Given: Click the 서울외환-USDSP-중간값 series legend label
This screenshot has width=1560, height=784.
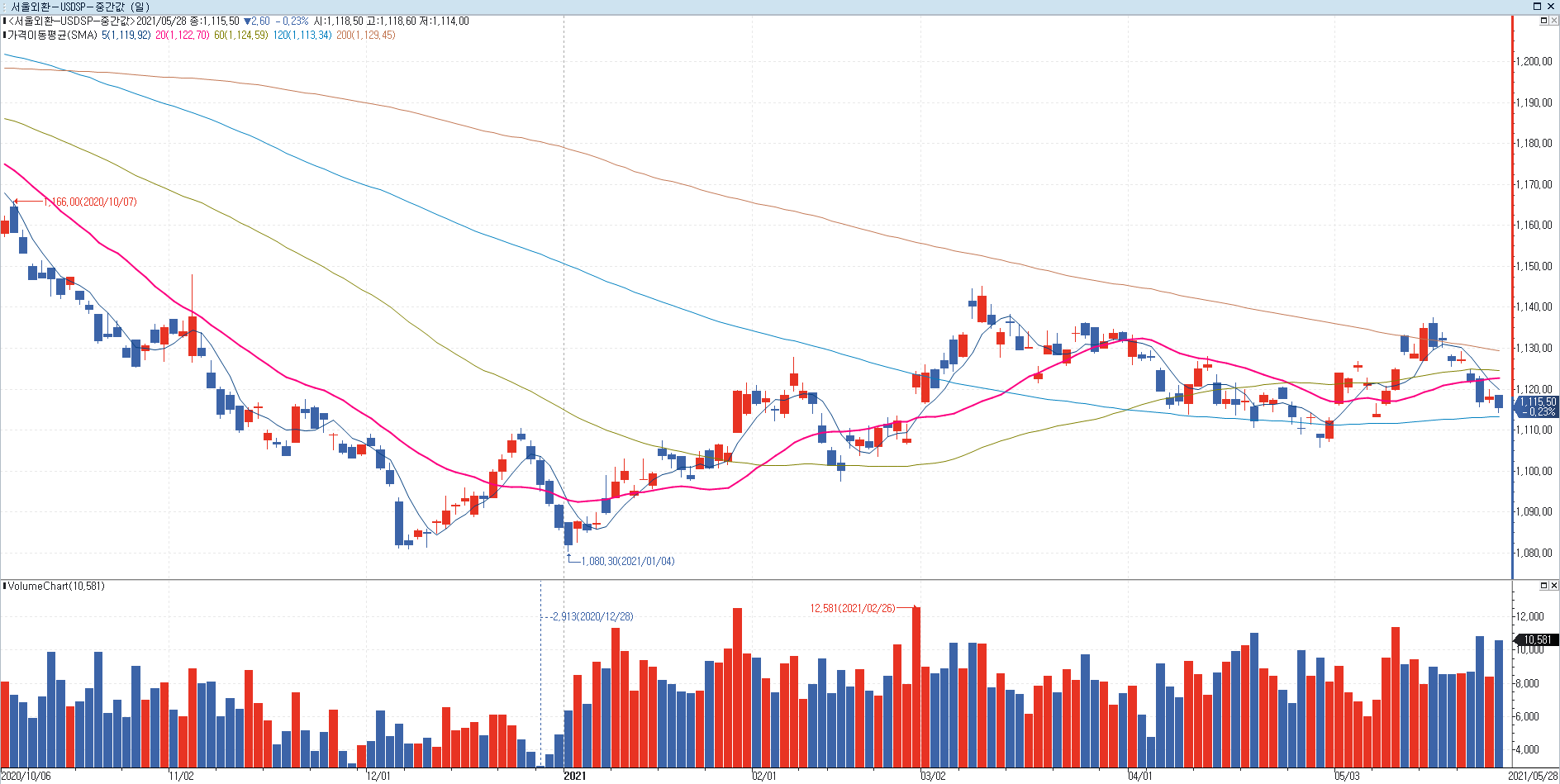Looking at the screenshot, I should point(71,21).
